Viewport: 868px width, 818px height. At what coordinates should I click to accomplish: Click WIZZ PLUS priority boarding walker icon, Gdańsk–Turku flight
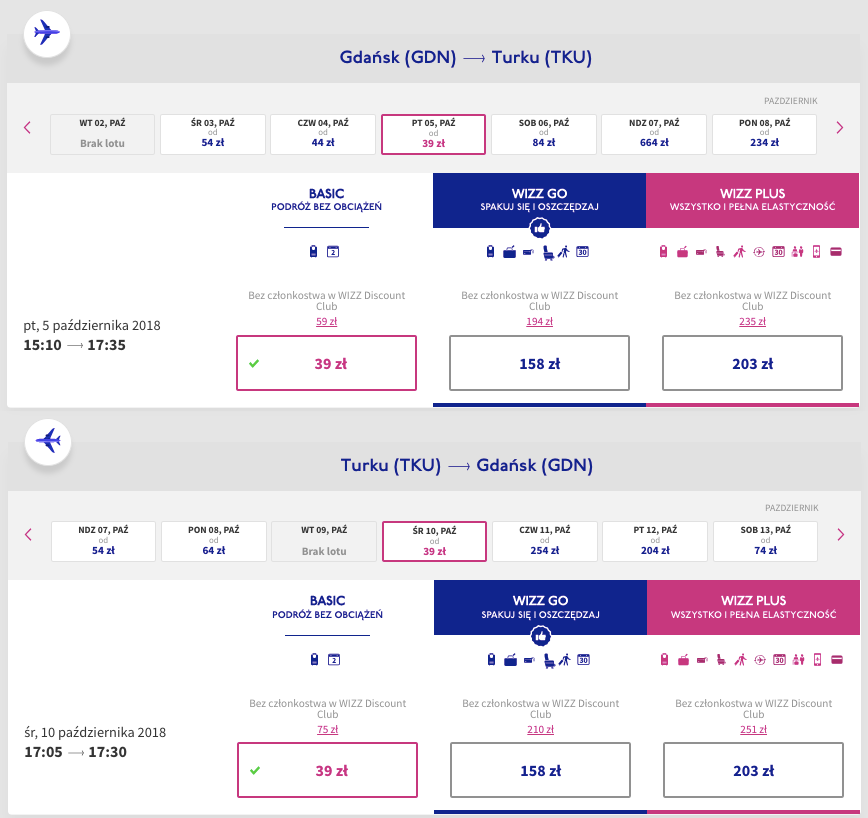point(739,252)
